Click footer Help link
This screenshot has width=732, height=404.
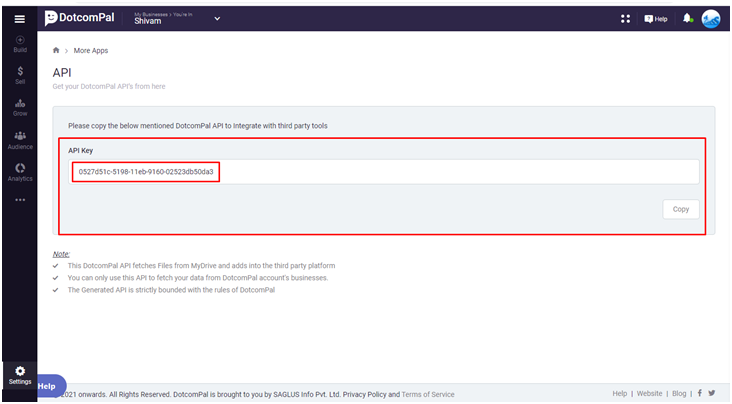[619, 394]
